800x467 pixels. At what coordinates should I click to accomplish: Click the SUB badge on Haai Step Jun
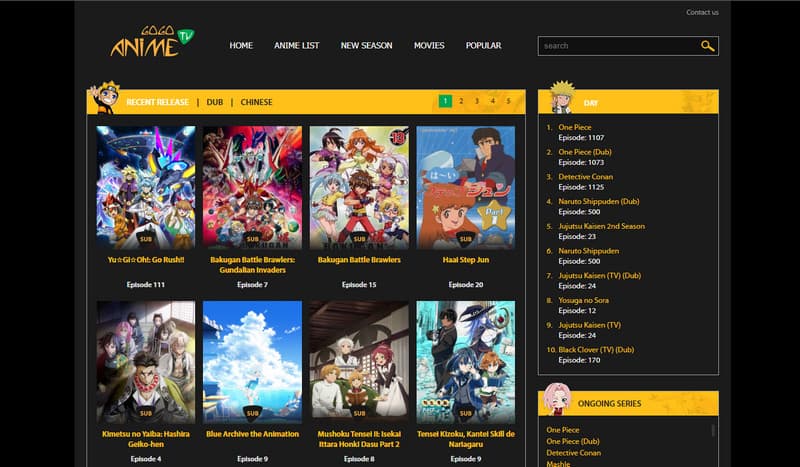465,239
